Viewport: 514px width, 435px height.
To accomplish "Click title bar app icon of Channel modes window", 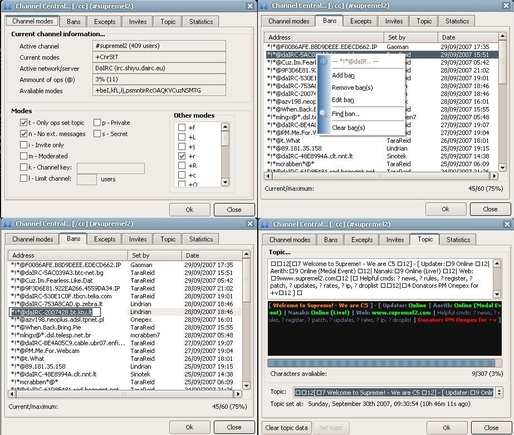I will coord(8,6).
